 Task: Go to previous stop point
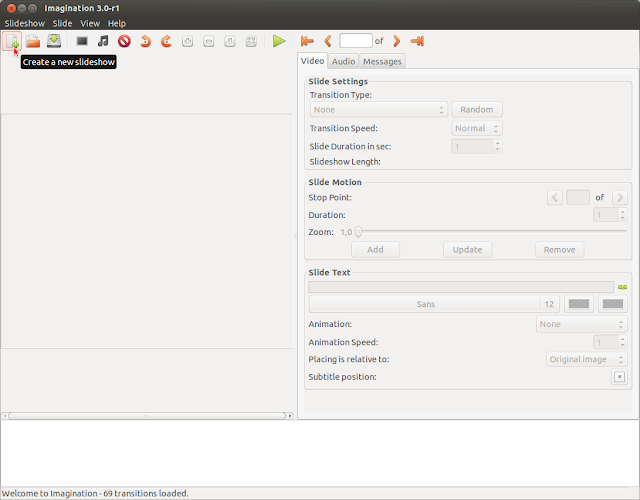(555, 198)
